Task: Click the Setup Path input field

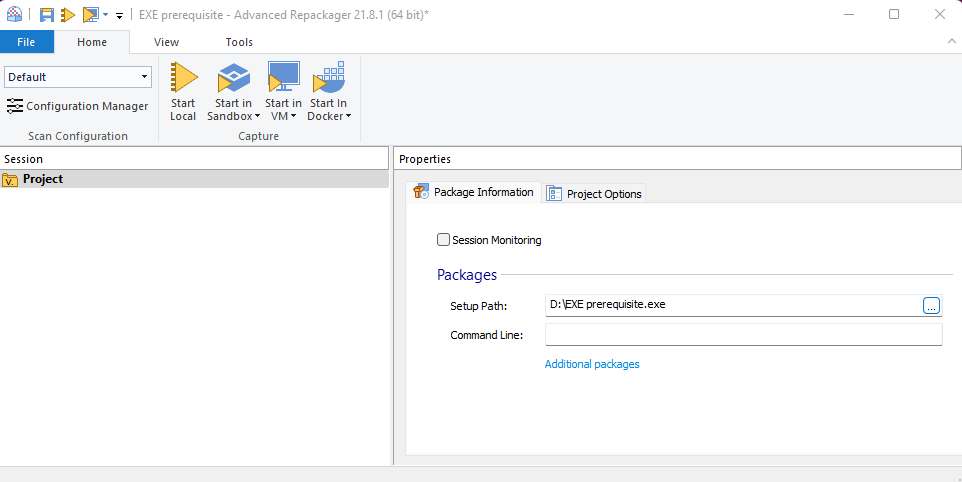Action: [x=733, y=305]
